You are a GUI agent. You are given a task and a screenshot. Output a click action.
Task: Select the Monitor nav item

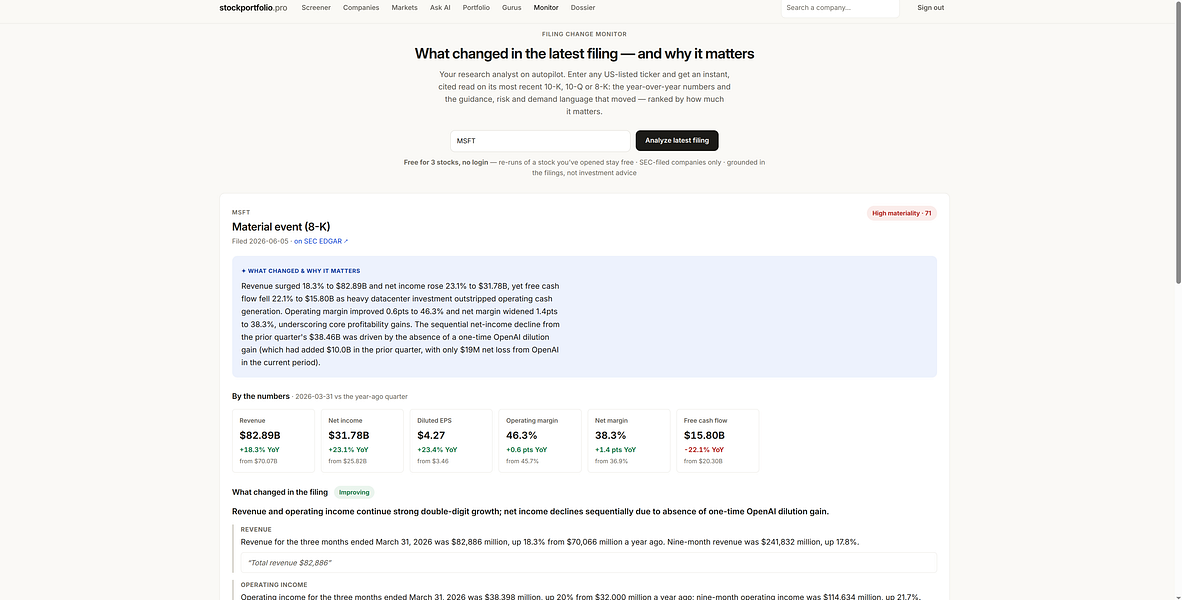[x=546, y=8]
